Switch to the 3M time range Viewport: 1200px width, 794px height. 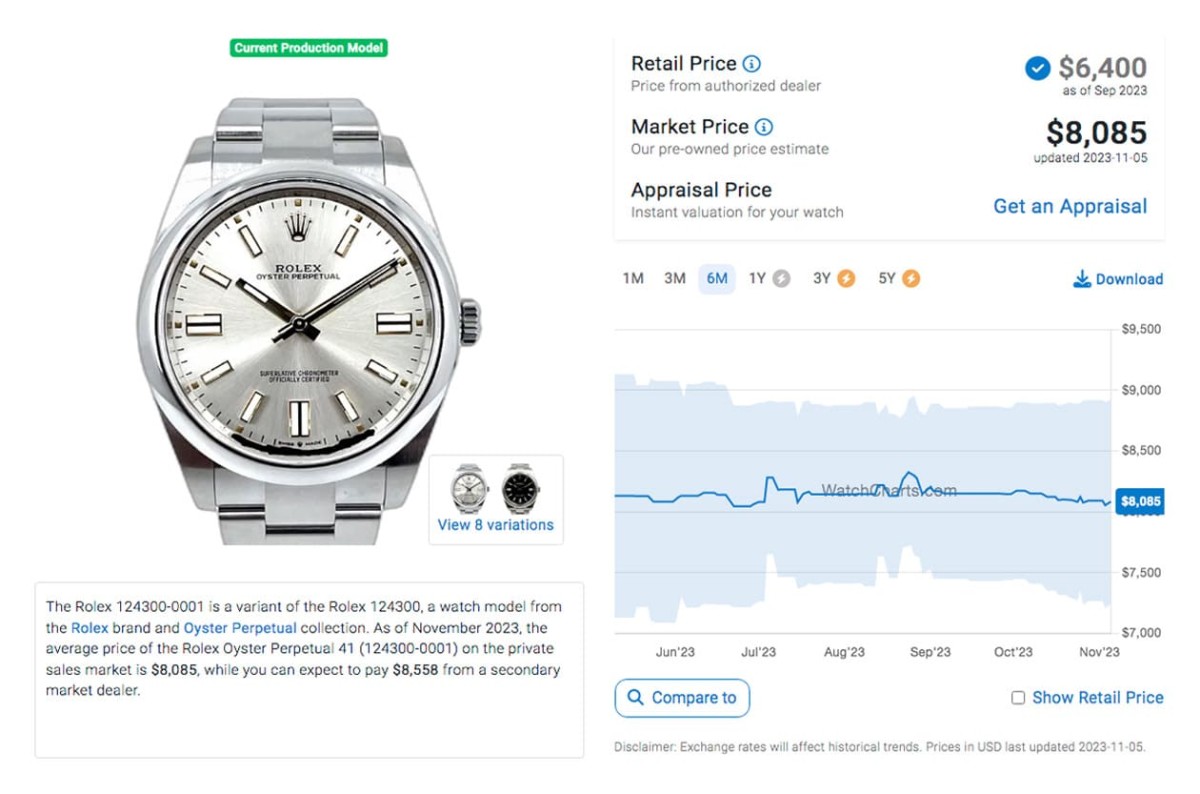[675, 279]
